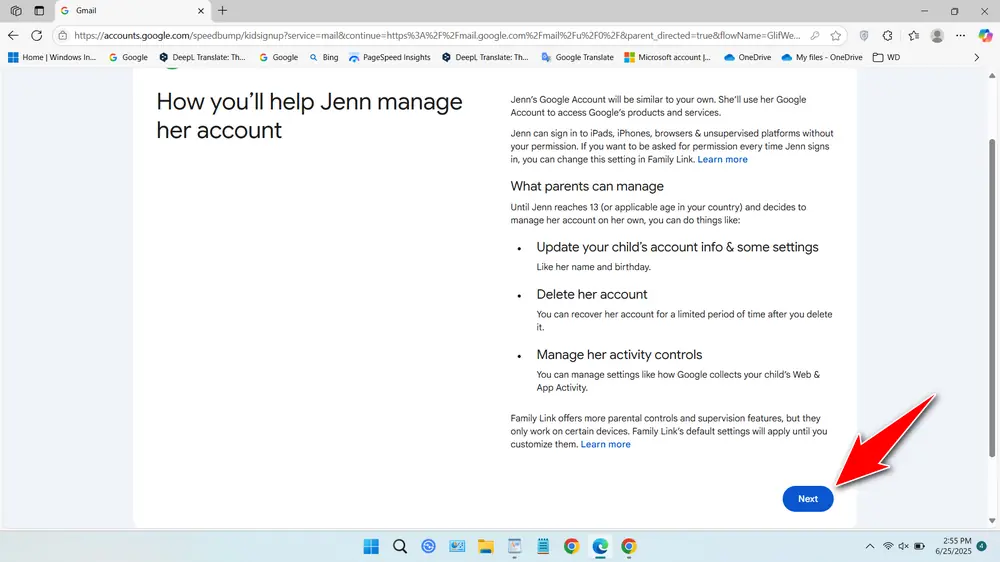Open Windows taskbar search
Viewport: 1000px width, 562px height.
coord(400,547)
